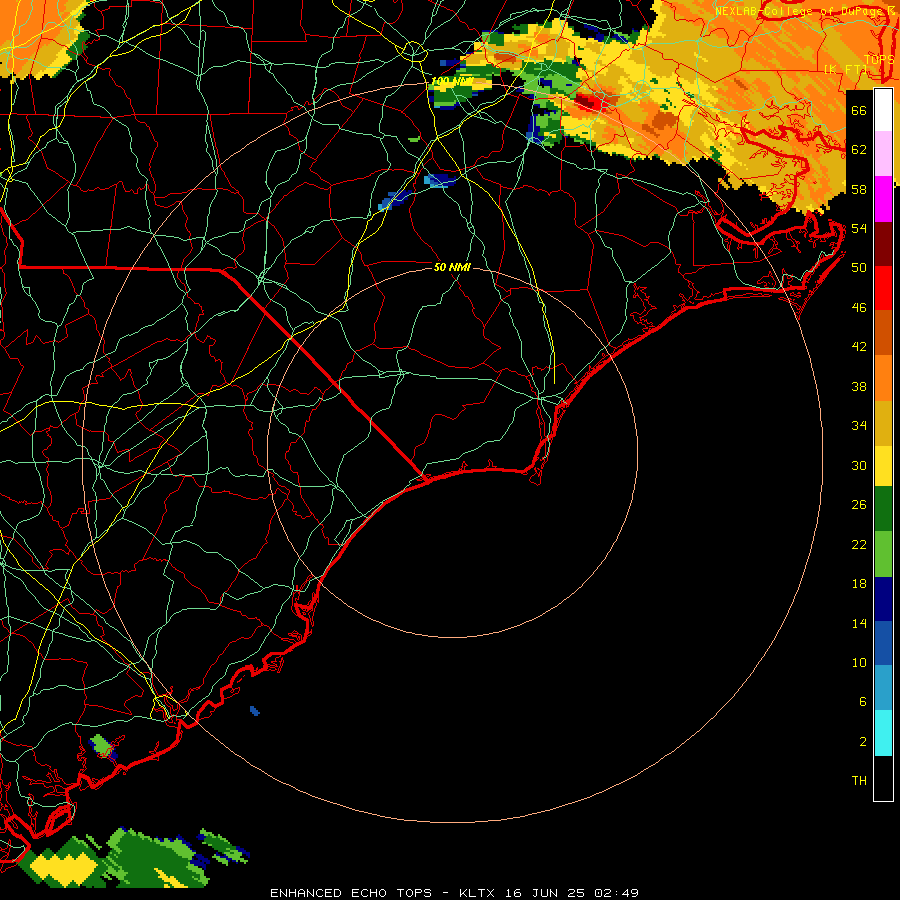
Task: Click the legend value "34"
Action: (859, 426)
